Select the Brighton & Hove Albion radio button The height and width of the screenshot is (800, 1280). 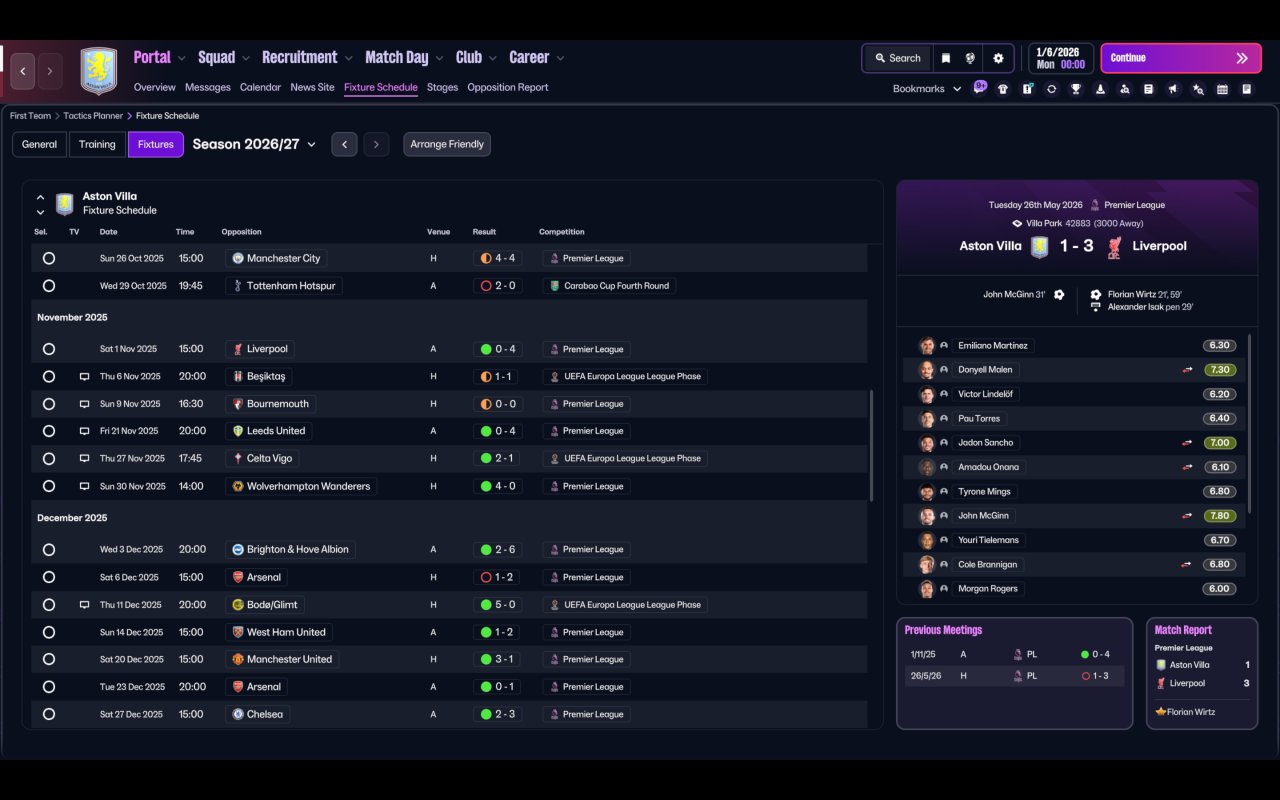49,550
